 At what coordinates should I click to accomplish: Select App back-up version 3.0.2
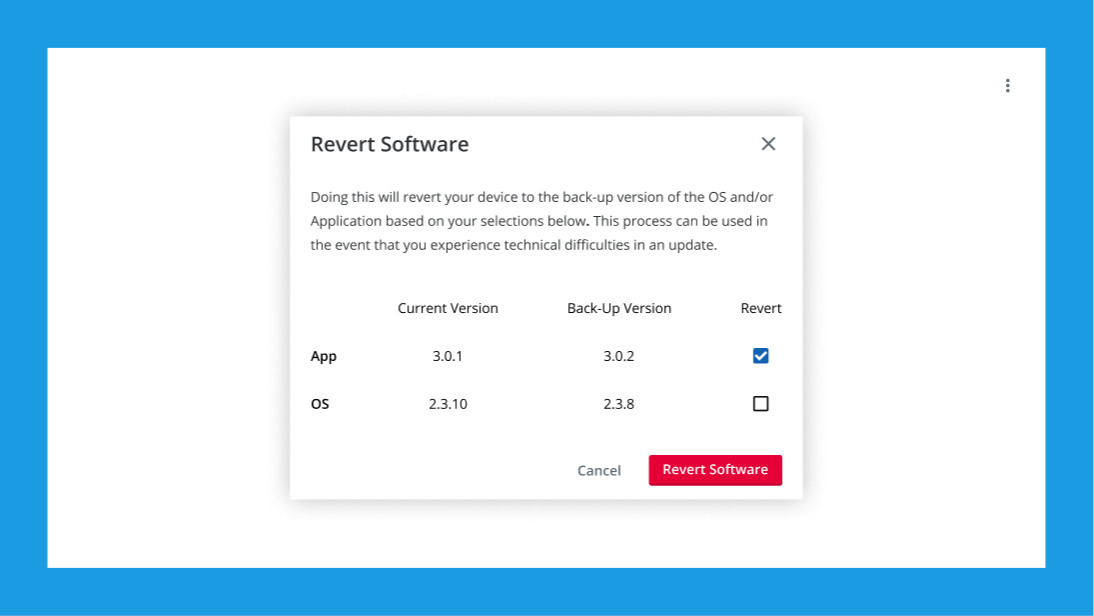click(x=619, y=356)
